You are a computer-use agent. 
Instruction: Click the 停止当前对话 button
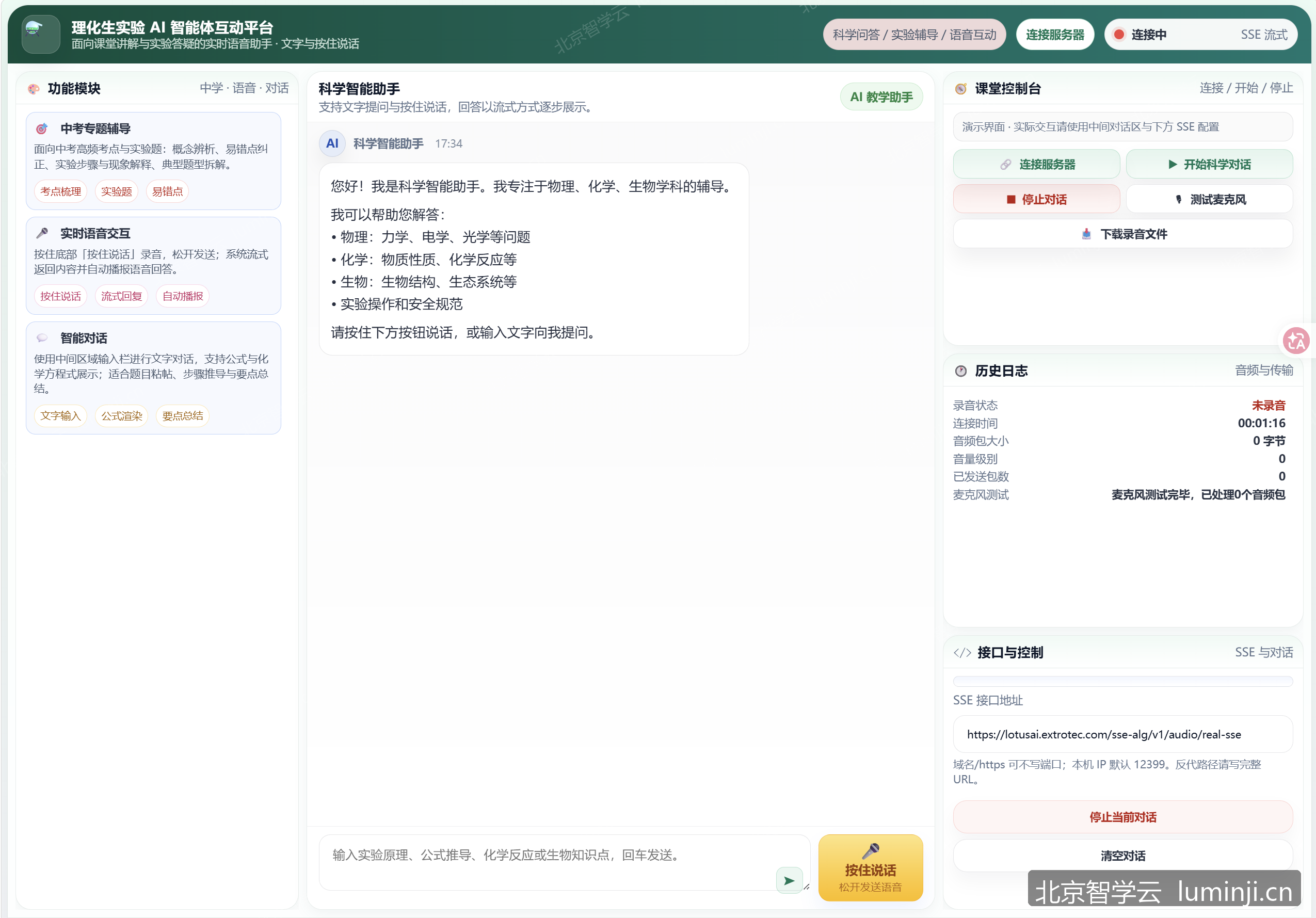[x=1123, y=817]
